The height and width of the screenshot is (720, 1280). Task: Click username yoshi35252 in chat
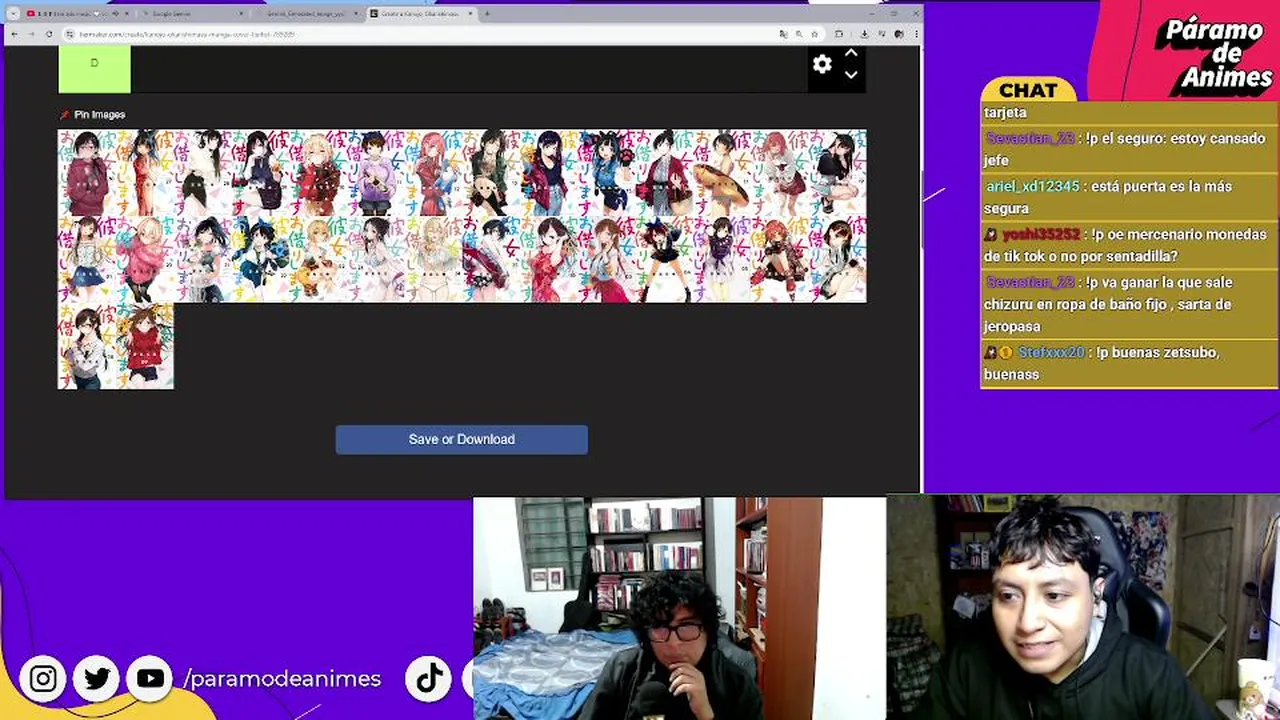pyautogui.click(x=1041, y=235)
